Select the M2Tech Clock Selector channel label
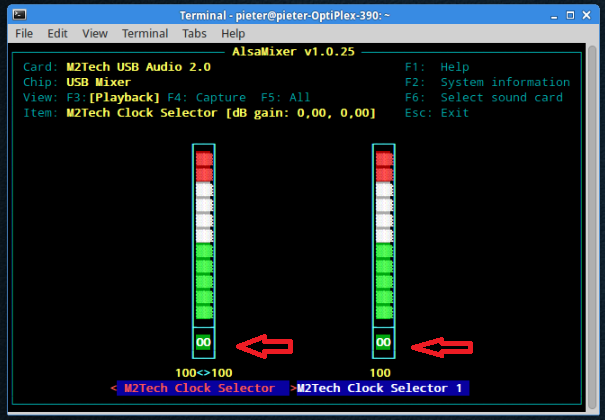605x420 pixels. tap(203, 388)
